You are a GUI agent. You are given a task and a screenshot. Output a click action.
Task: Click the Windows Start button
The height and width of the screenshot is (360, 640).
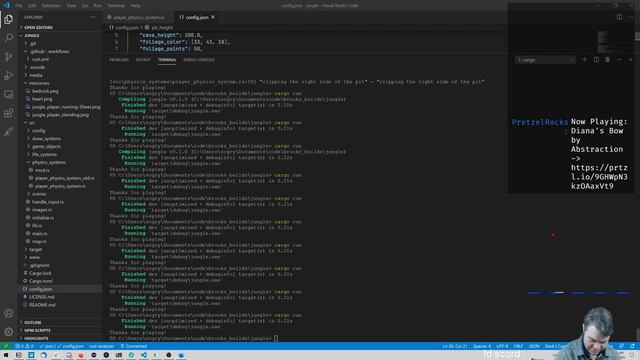click(6, 355)
